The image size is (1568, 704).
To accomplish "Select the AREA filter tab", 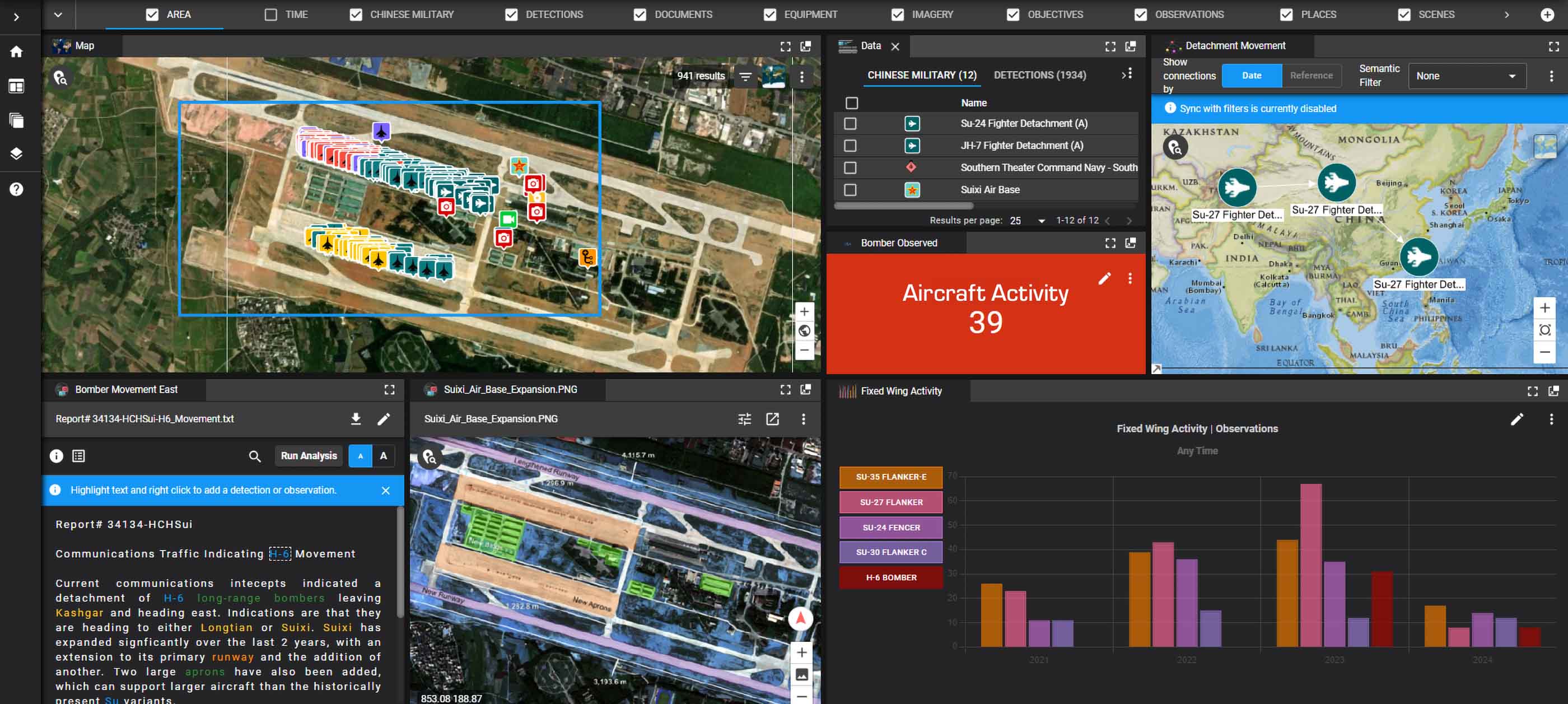I will point(178,14).
